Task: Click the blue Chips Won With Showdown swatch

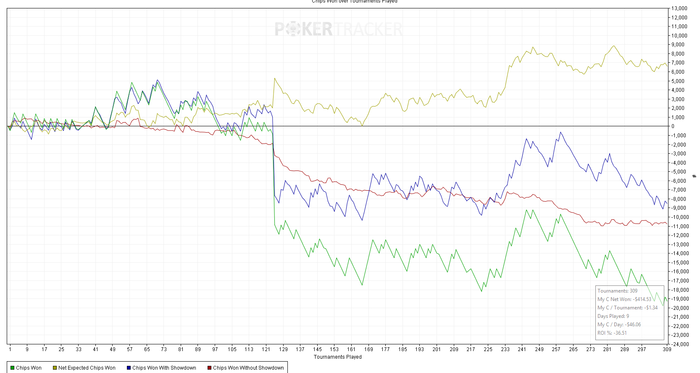Action: tap(129, 368)
